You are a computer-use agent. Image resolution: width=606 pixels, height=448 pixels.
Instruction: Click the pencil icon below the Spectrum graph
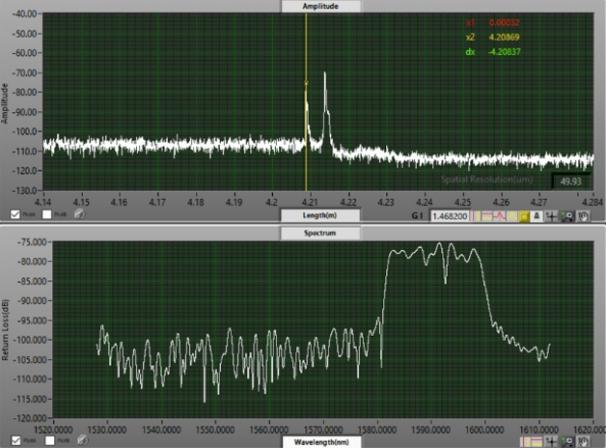pos(79,439)
